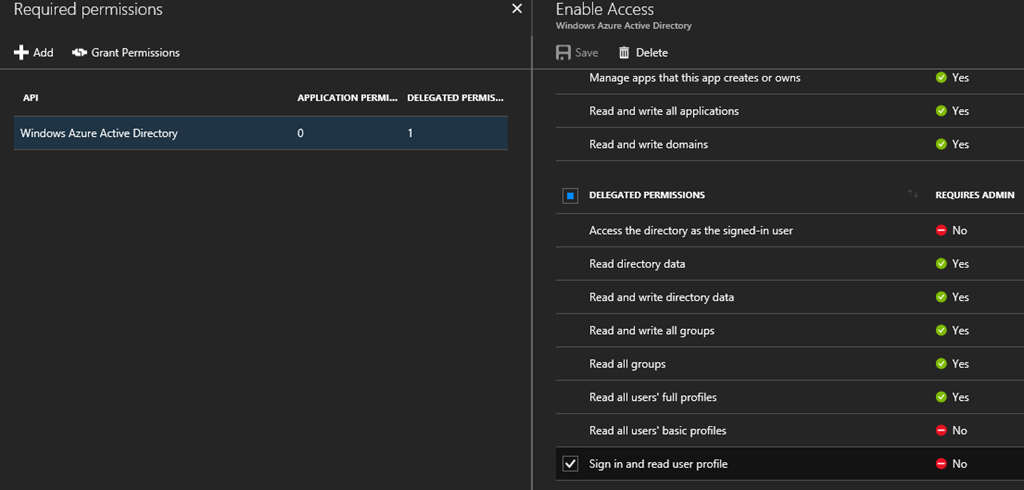Click the Delete trash can icon
The image size is (1024, 490).
[x=624, y=52]
